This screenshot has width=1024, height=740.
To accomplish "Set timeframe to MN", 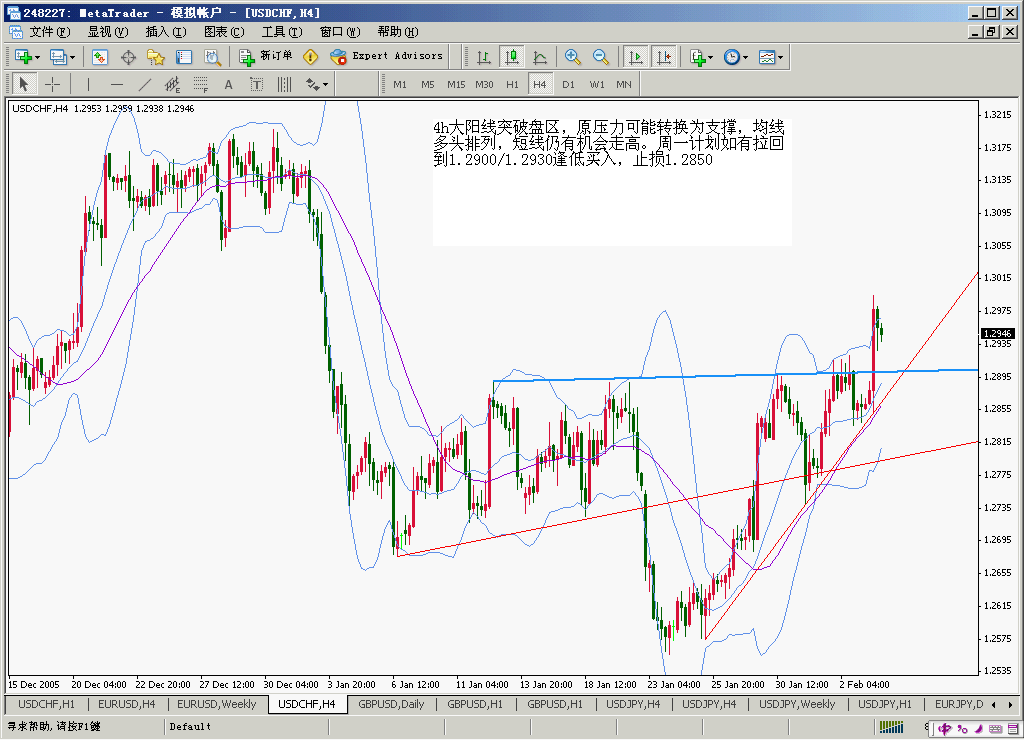I will point(624,84).
